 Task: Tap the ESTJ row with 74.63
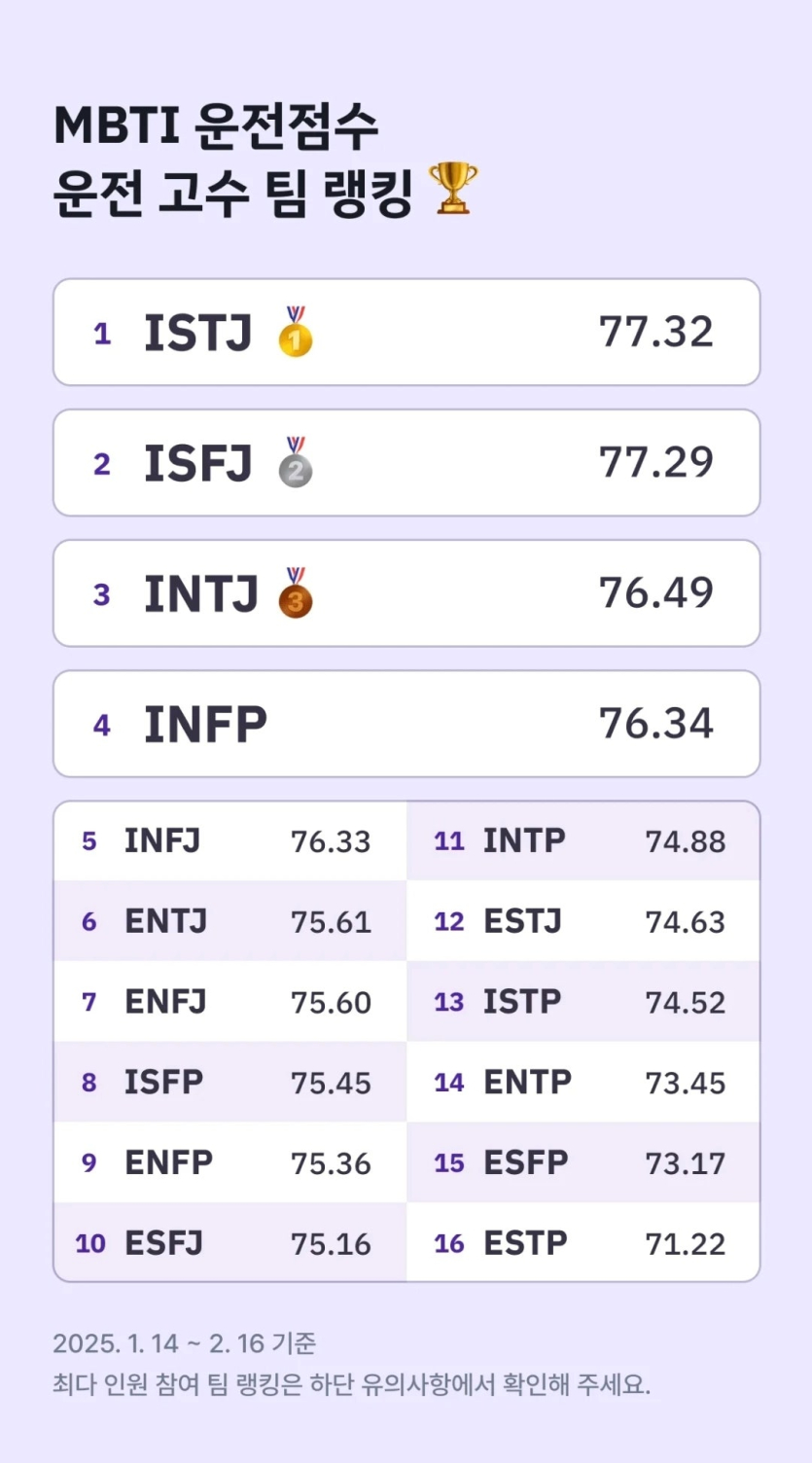[583, 921]
